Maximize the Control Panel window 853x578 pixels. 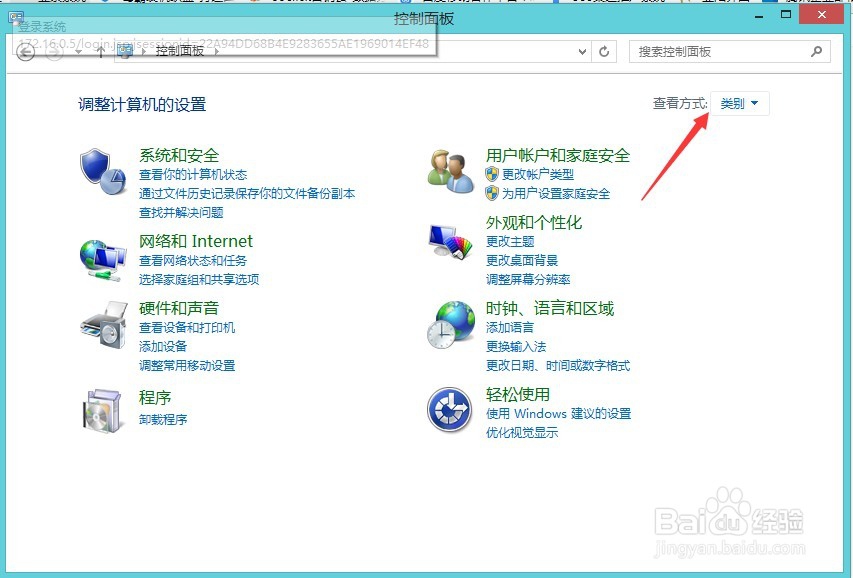(786, 15)
